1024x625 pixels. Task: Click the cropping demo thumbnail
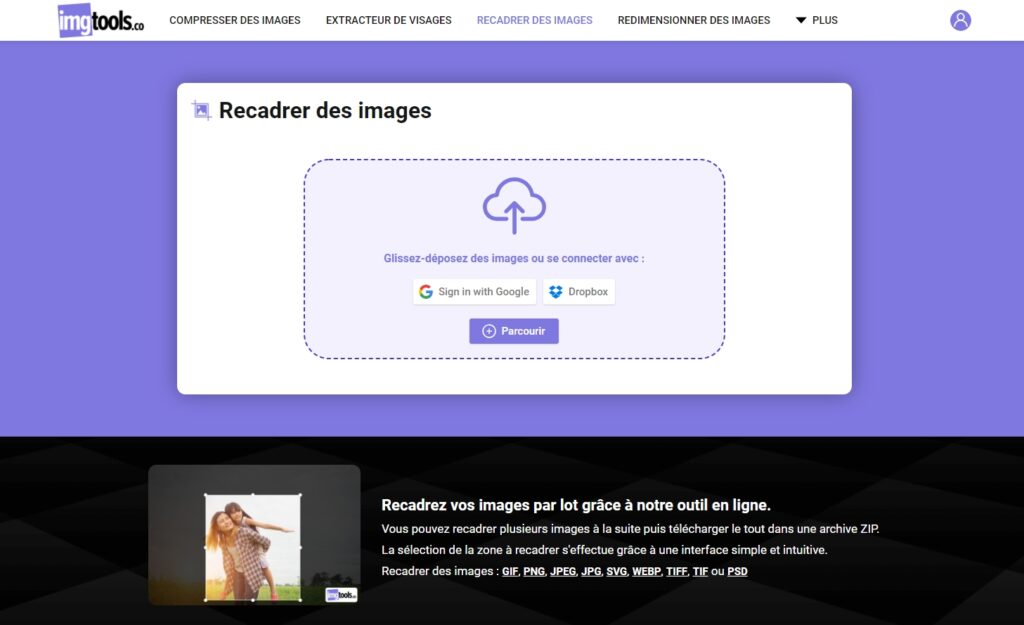click(x=254, y=534)
